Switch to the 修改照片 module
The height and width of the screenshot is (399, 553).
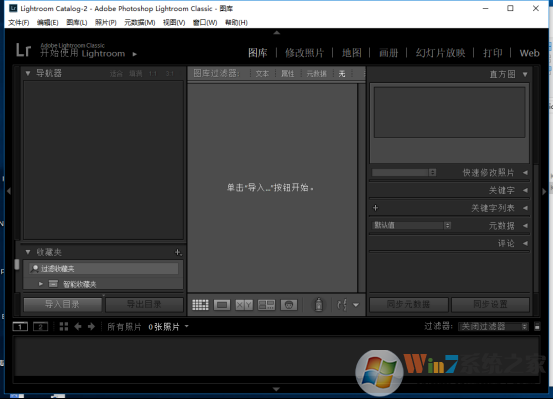pos(304,53)
